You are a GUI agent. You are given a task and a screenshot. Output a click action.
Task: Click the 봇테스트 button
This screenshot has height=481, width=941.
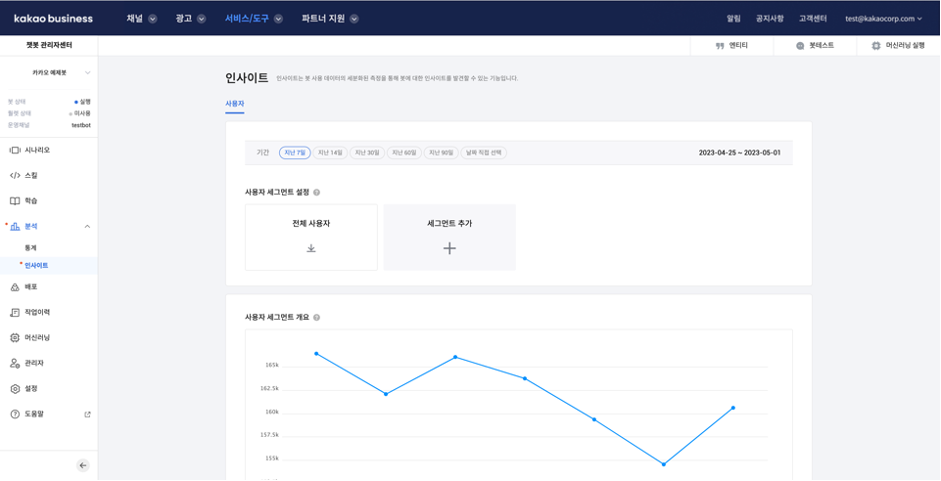coord(814,46)
